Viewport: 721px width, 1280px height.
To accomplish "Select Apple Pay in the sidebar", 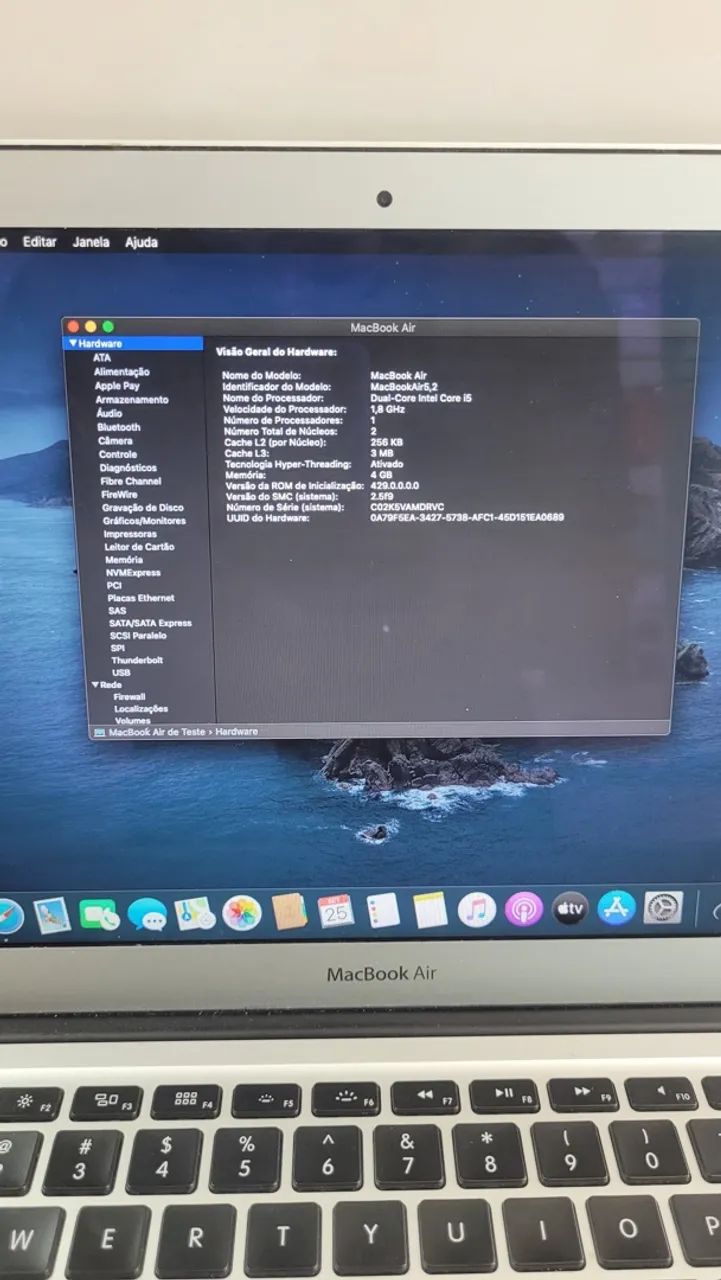I will 117,385.
